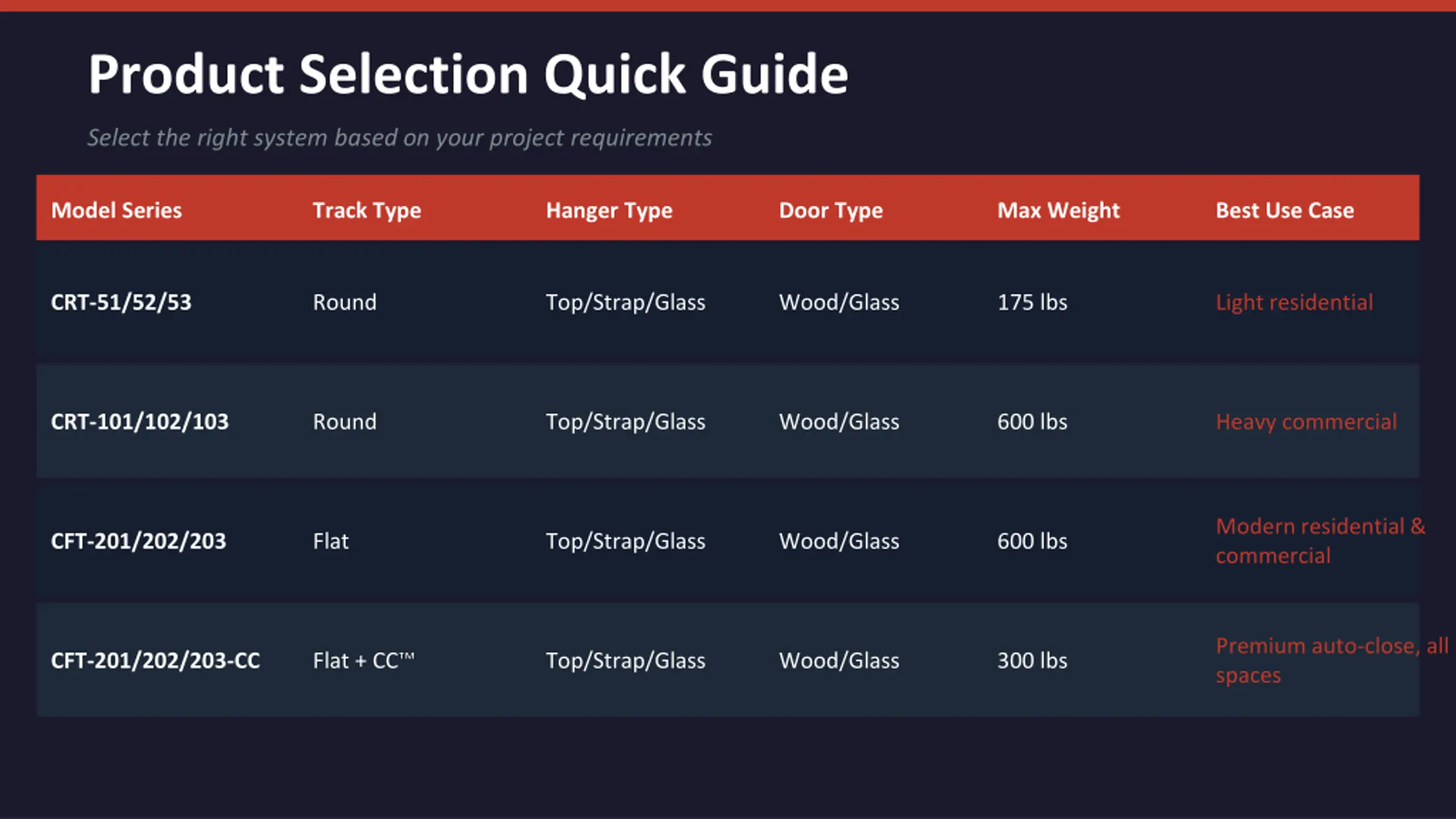Click the Light residential use case text

pyautogui.click(x=1294, y=303)
